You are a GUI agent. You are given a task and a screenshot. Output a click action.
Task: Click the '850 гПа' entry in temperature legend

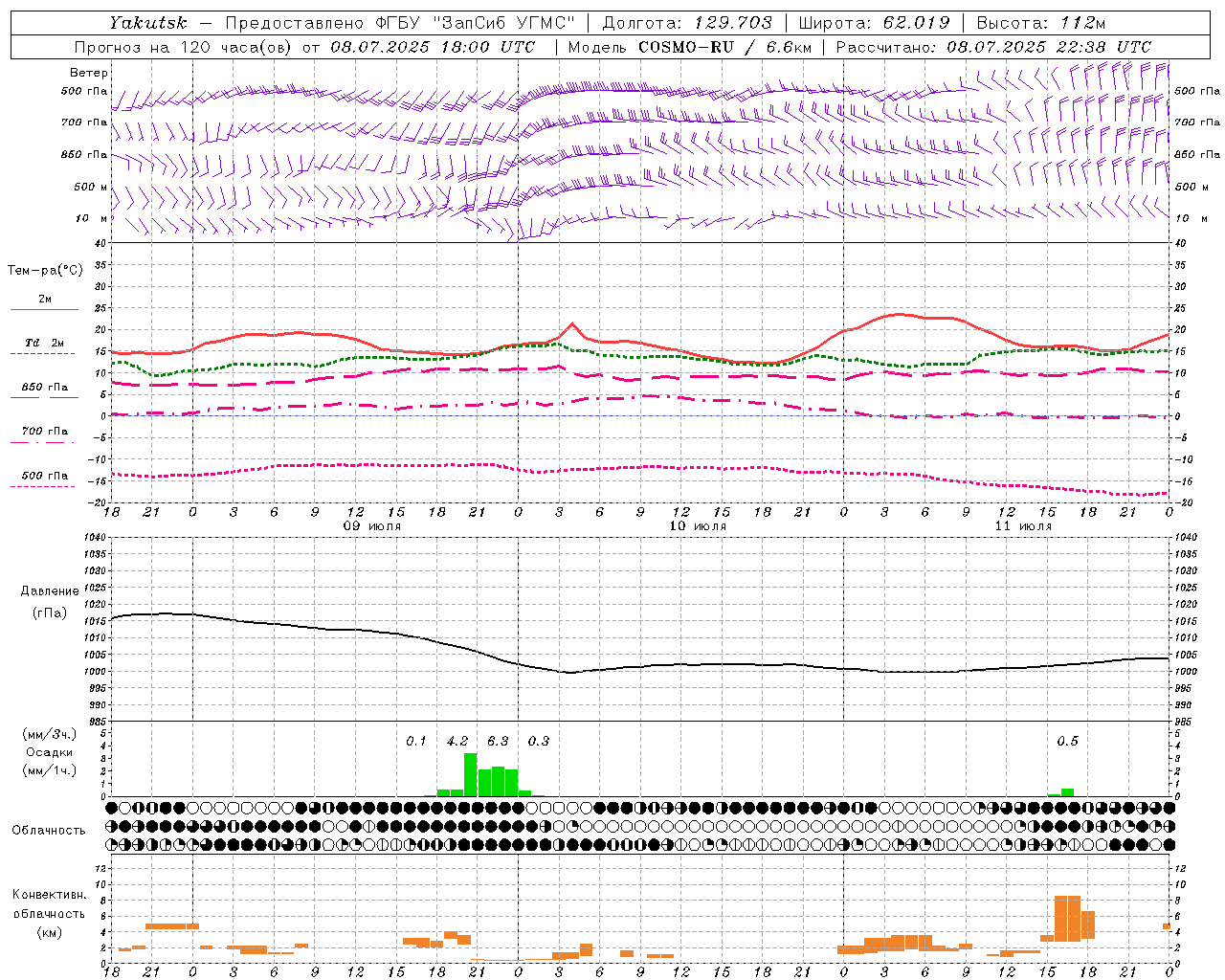[x=44, y=388]
